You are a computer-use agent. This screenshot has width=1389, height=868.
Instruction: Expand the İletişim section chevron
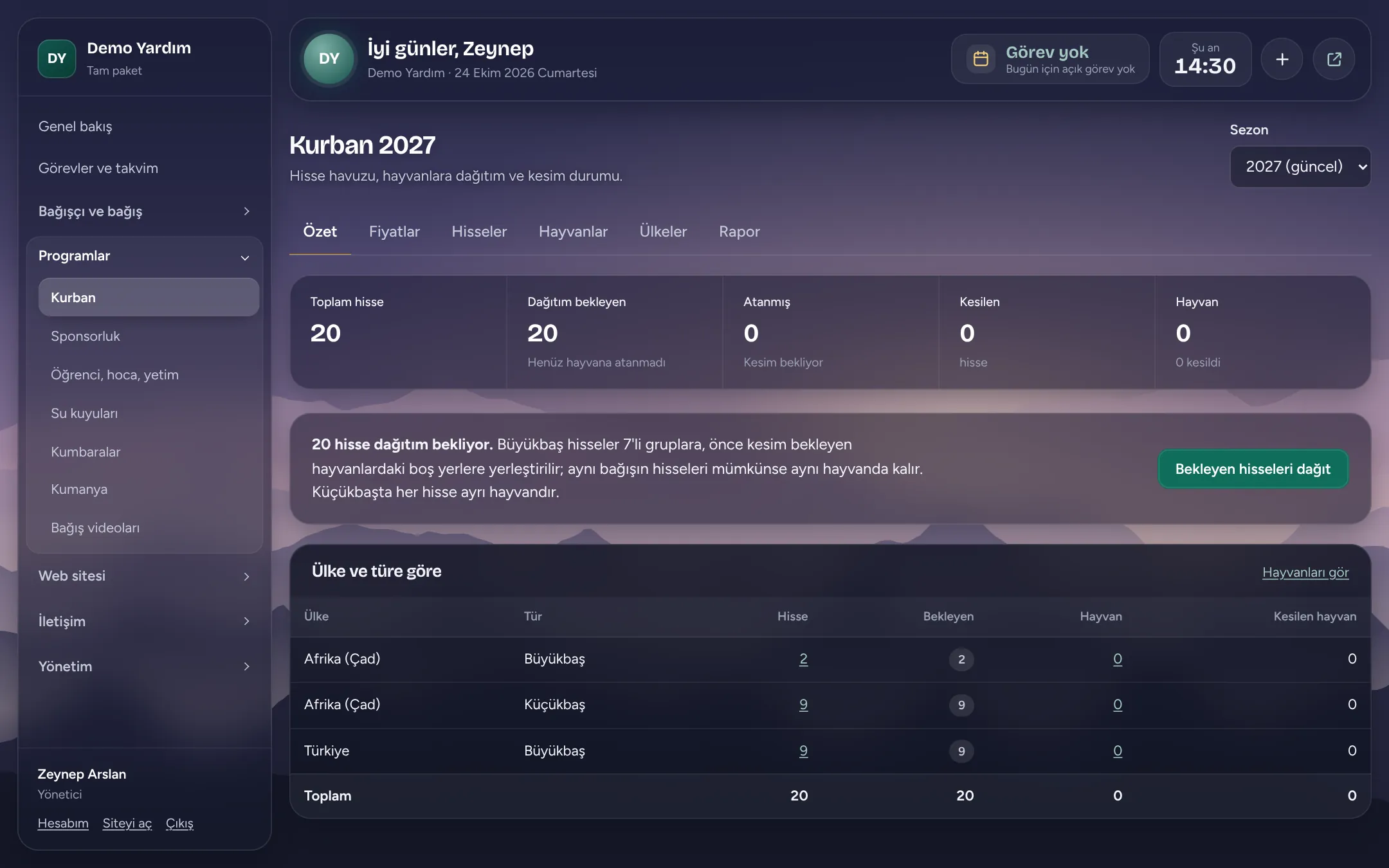coord(246,621)
